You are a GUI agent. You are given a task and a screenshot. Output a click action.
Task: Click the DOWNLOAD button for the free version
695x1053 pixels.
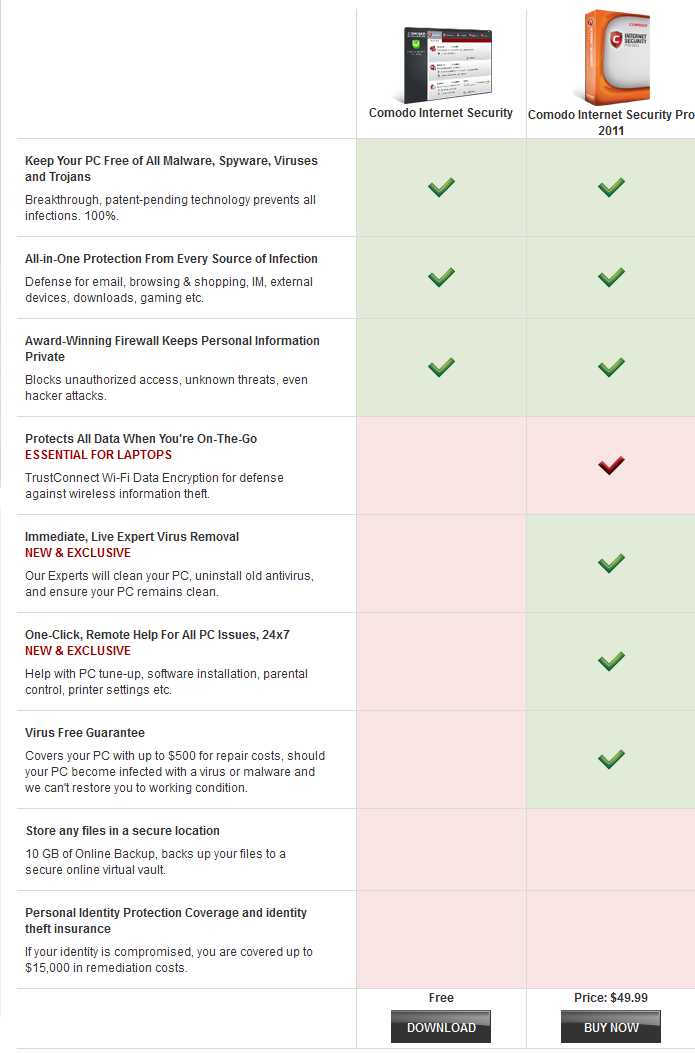point(441,1027)
